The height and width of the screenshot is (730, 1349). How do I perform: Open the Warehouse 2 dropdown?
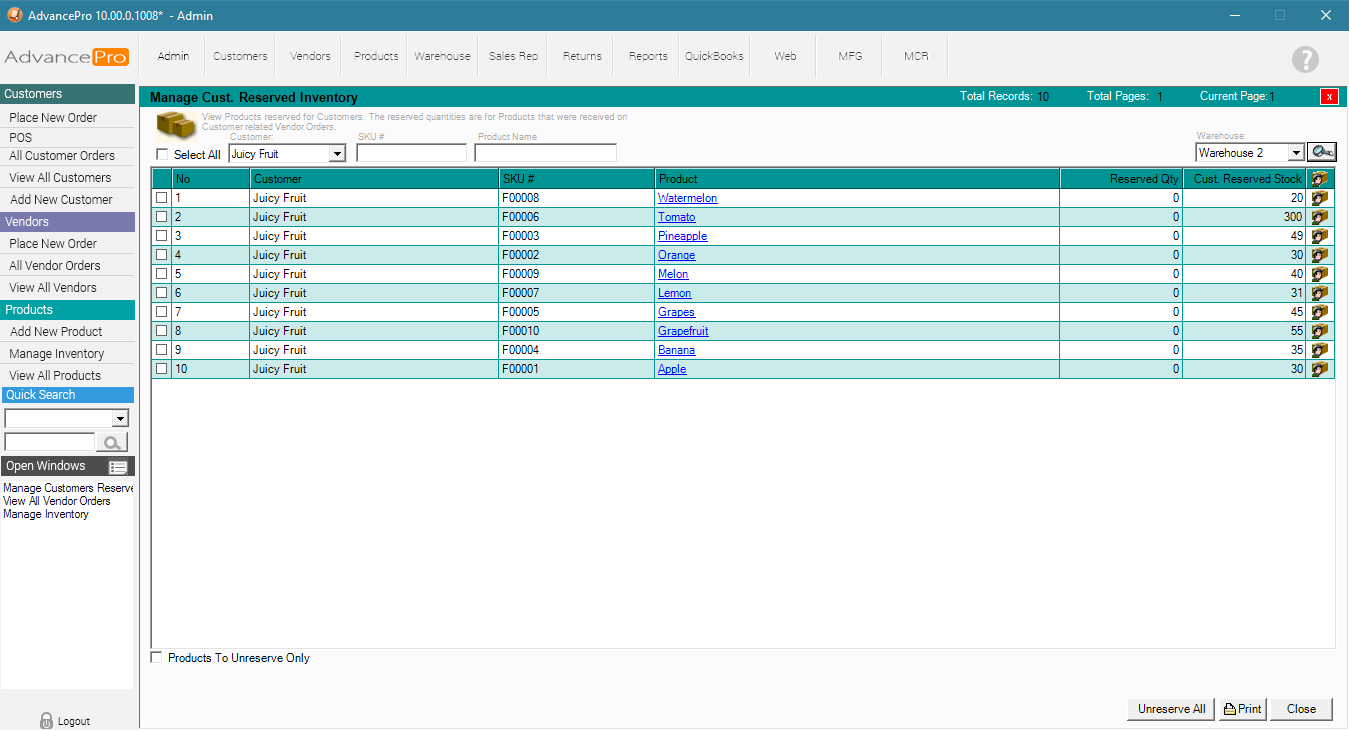click(x=1296, y=153)
